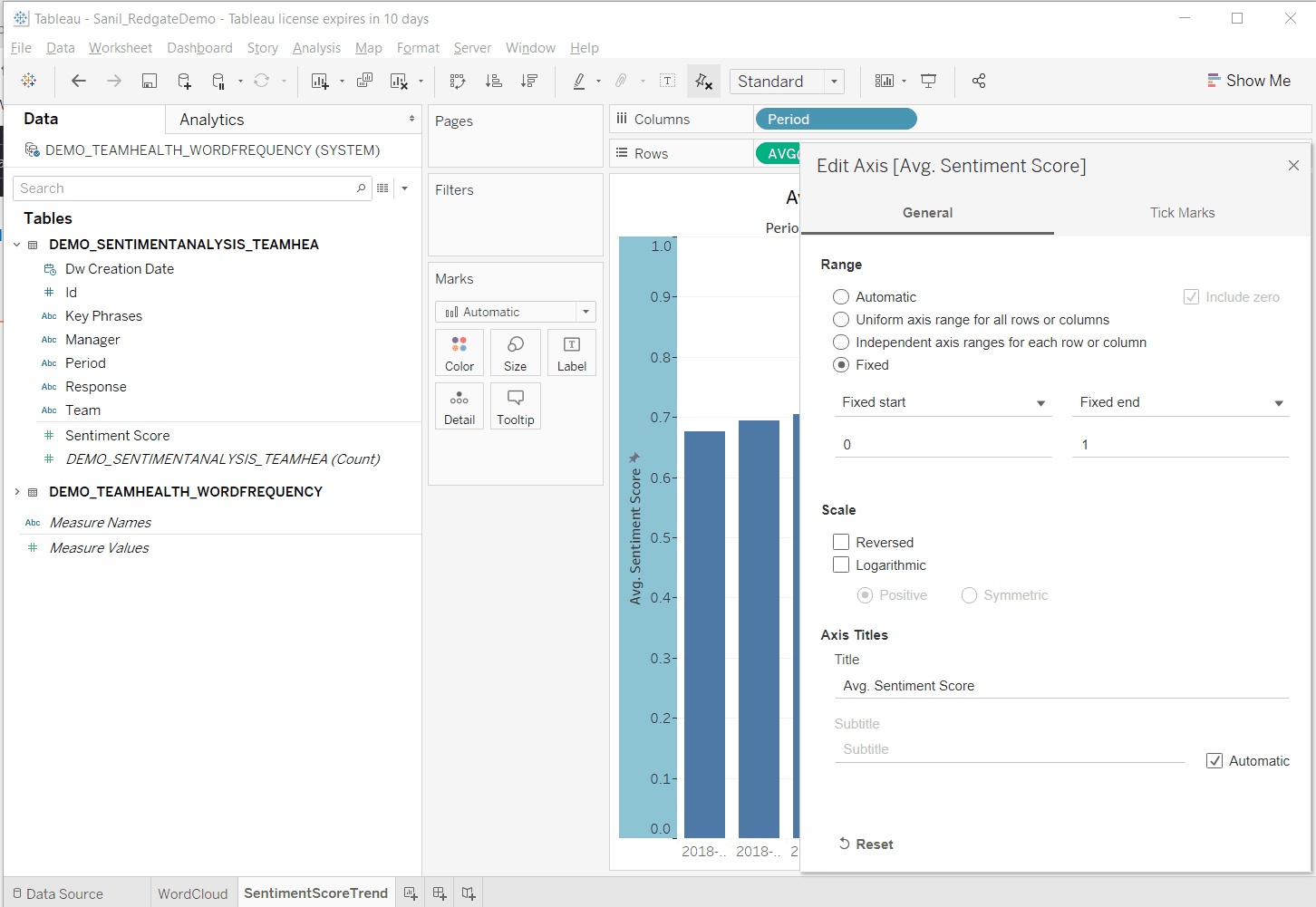Viewport: 1316px width, 907px height.
Task: Expand the DEMO_TEAMHEALTH_WORDFREQUENCY table
Action: (x=17, y=492)
